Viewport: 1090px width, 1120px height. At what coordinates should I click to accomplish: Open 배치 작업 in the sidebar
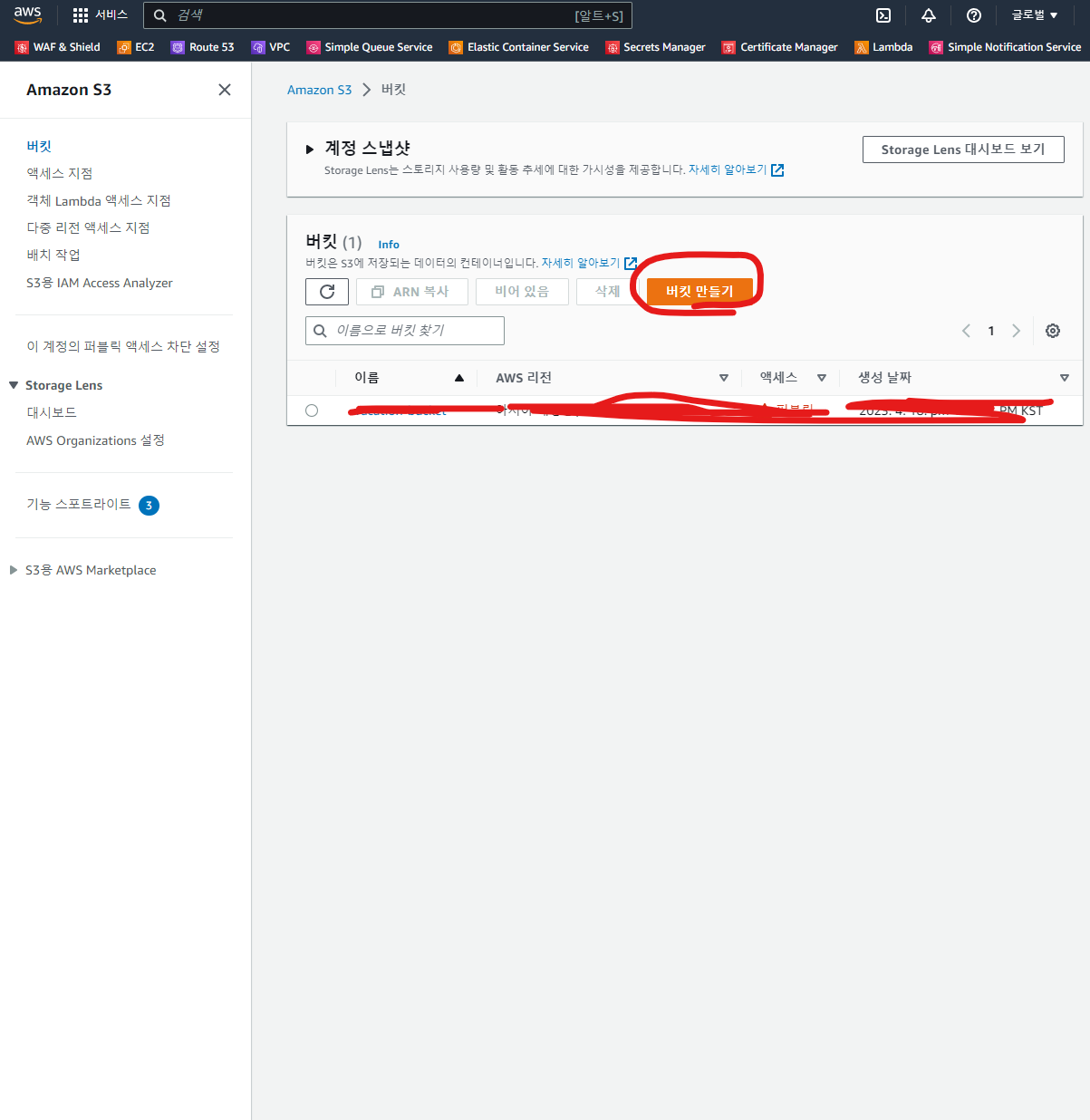pyautogui.click(x=53, y=255)
